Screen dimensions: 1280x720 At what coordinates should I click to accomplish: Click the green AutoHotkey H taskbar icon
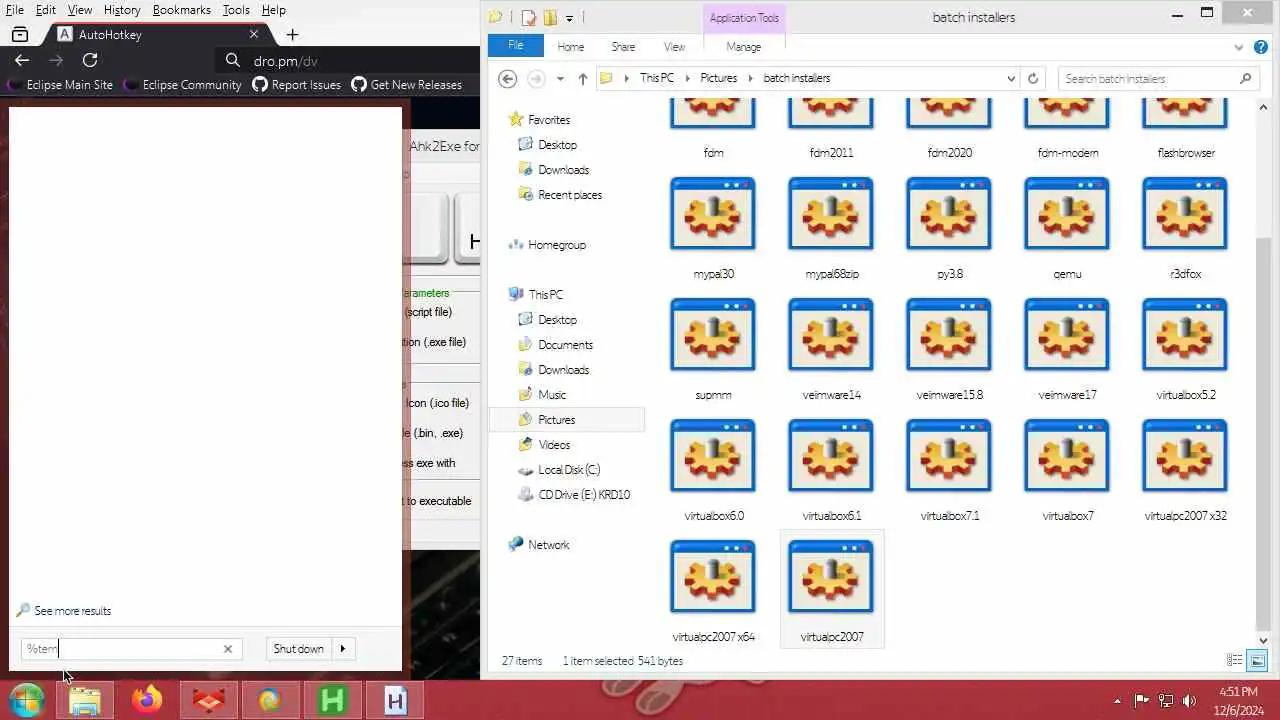[x=332, y=700]
